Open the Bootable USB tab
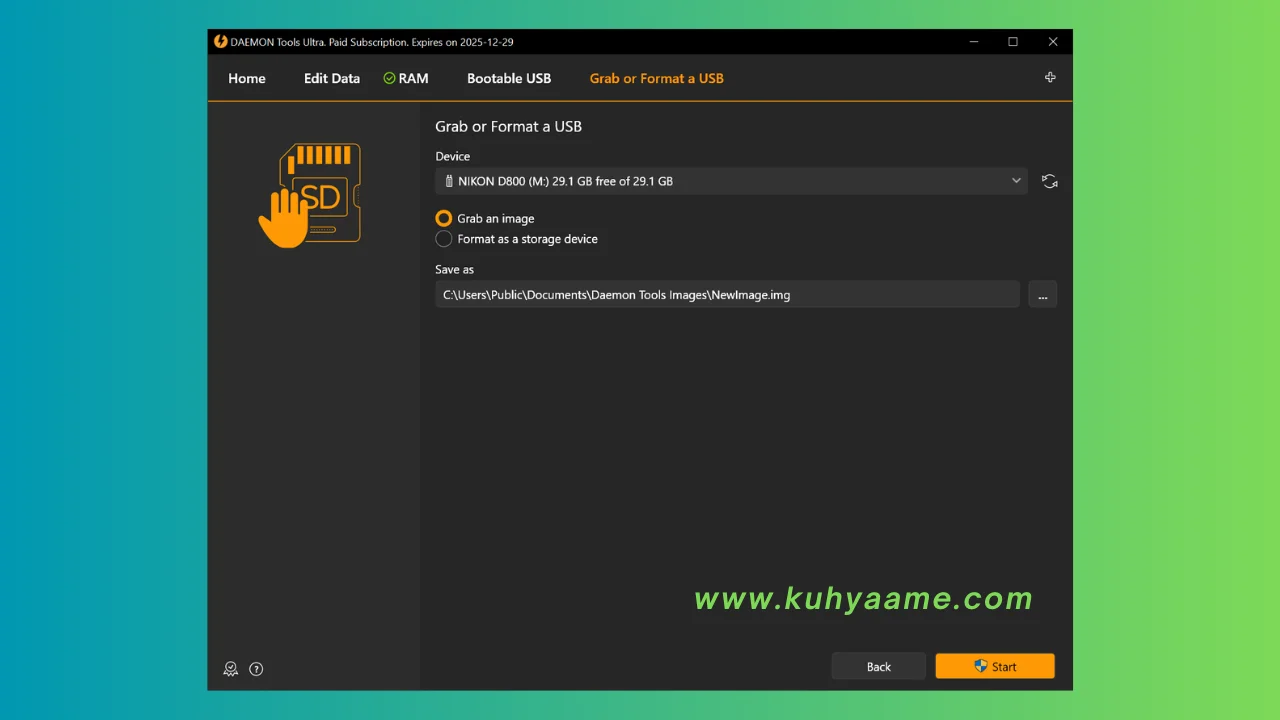The height and width of the screenshot is (720, 1280). click(509, 78)
